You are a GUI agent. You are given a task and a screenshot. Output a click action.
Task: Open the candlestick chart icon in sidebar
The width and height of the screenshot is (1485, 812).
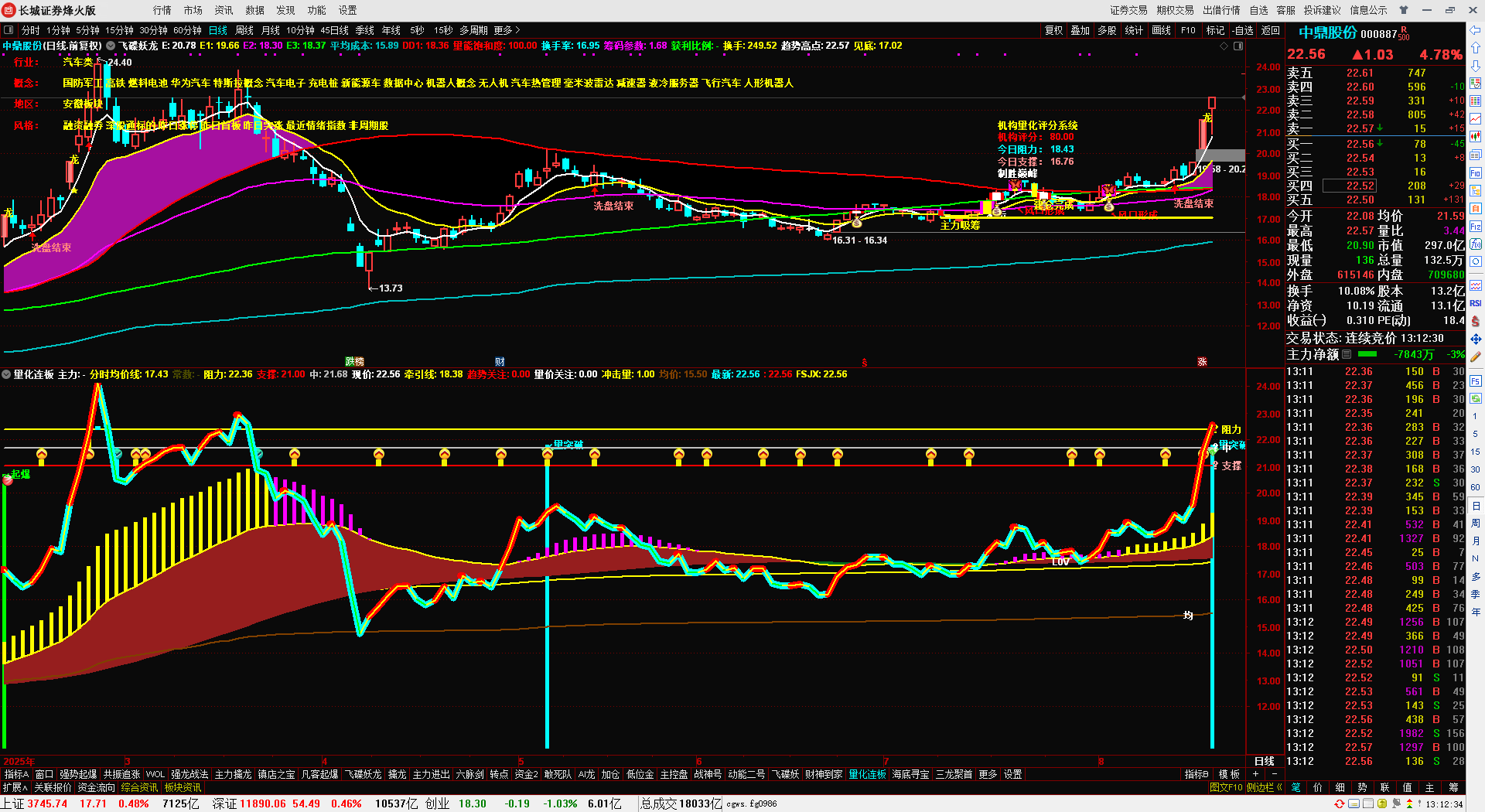1476,136
